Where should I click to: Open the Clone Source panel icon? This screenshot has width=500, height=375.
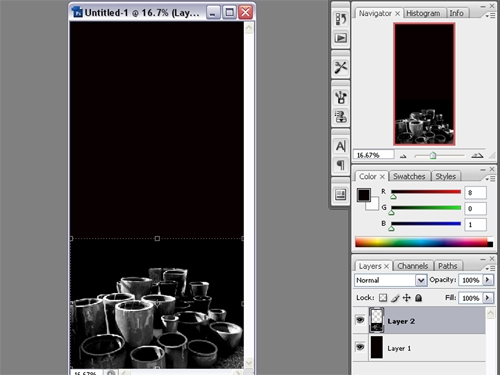(x=340, y=117)
